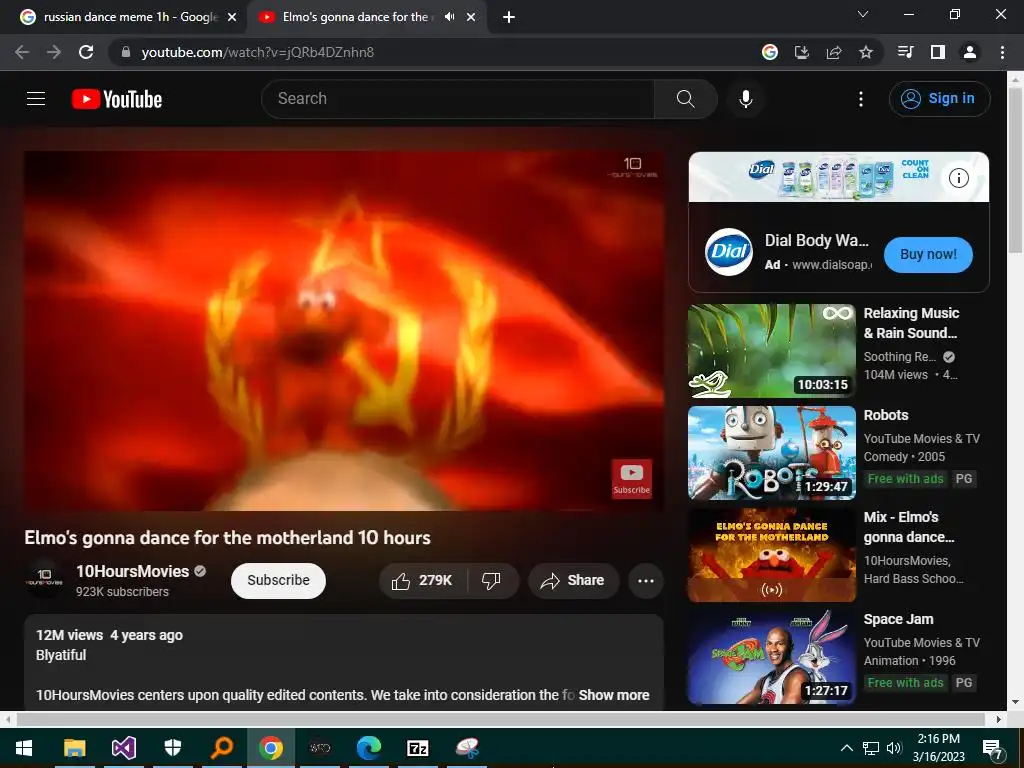Open 10HoursMovies channel avatar
1024x768 pixels.
(44, 579)
